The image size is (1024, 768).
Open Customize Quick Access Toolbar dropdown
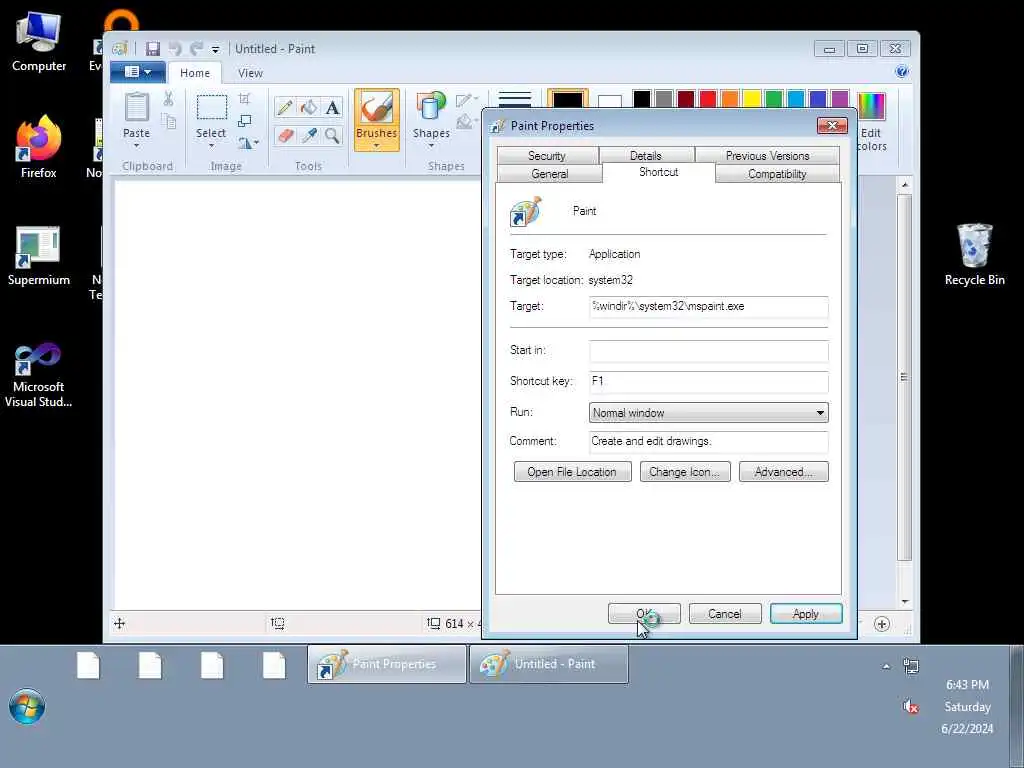coord(216,50)
